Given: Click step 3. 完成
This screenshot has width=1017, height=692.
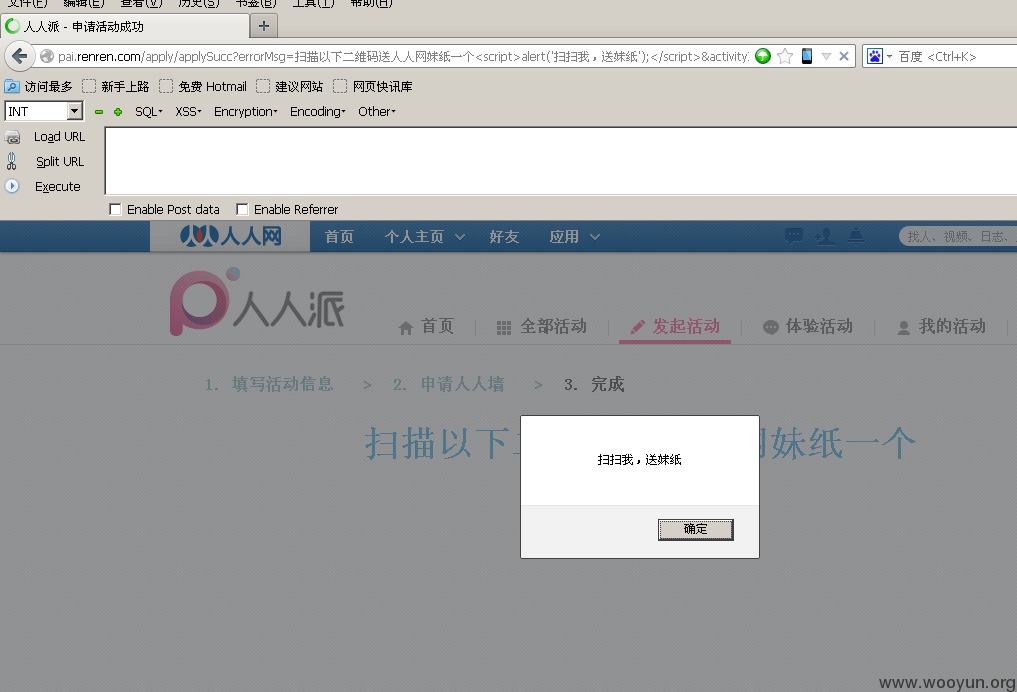Looking at the screenshot, I should [593, 385].
